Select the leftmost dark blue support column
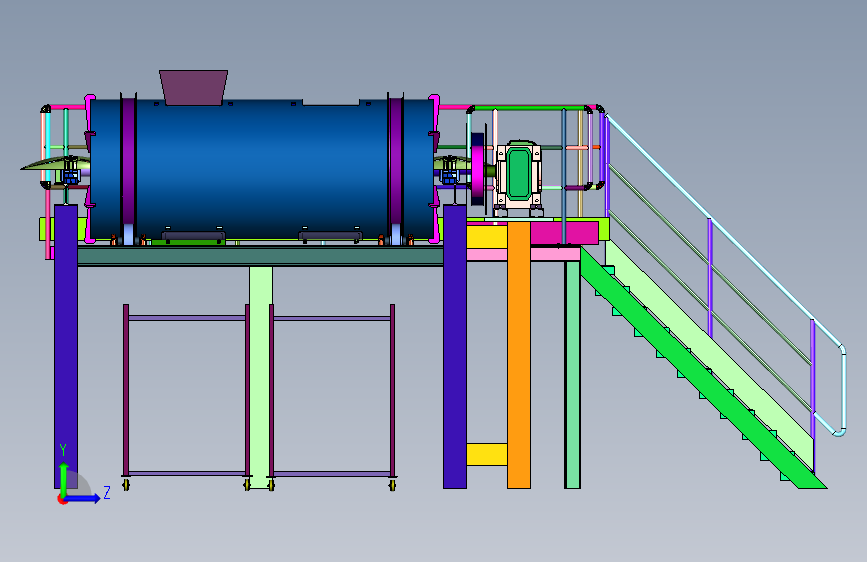 coord(66,346)
